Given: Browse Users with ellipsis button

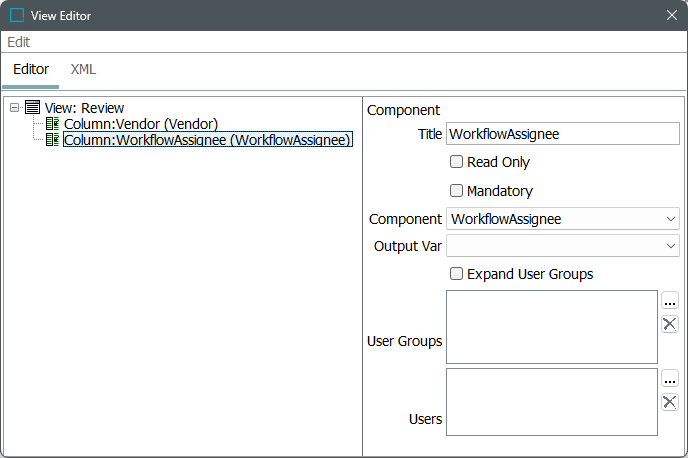Looking at the screenshot, I should 670,379.
